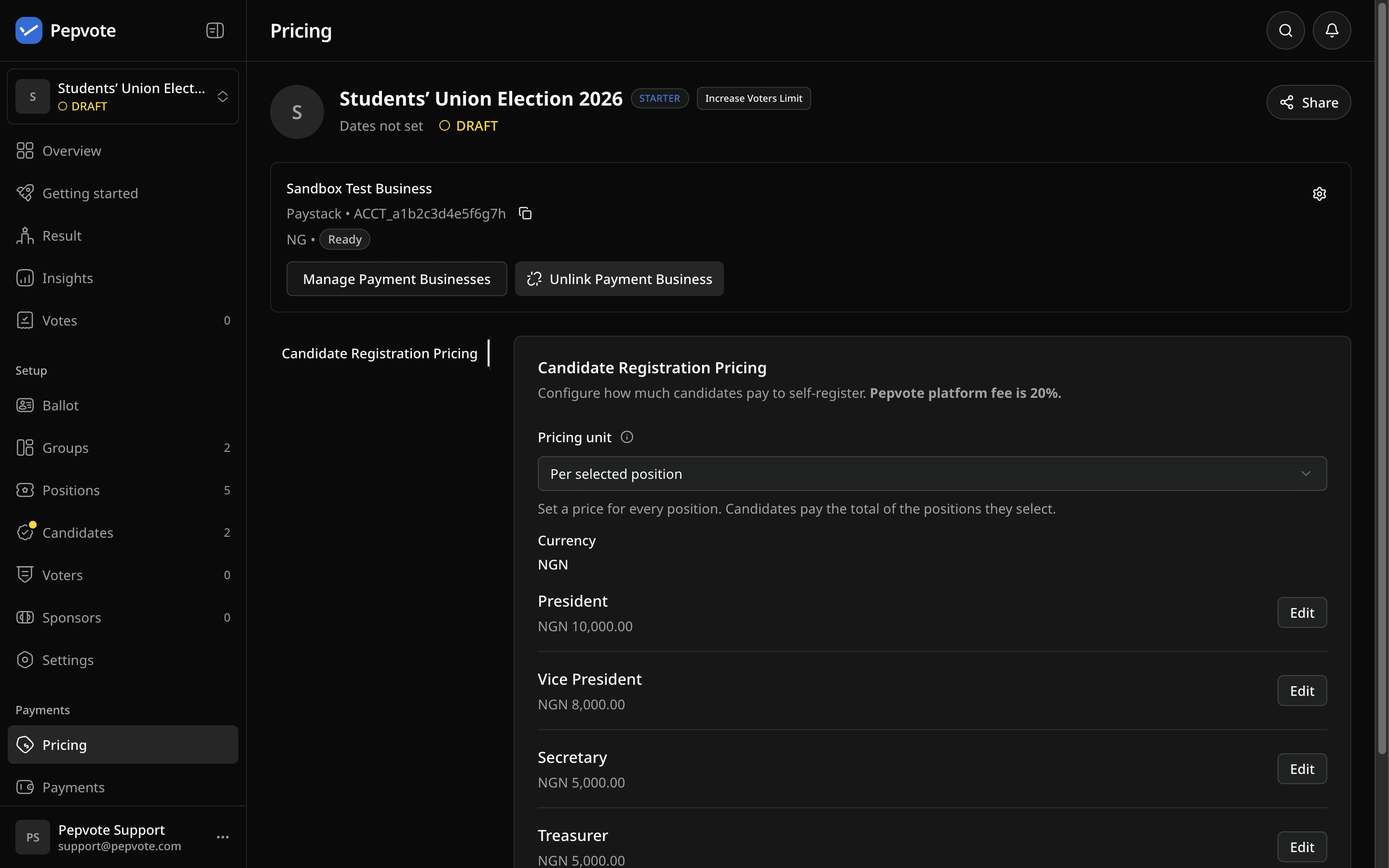
Task: Click Manage Payment Businesses button
Action: click(396, 279)
